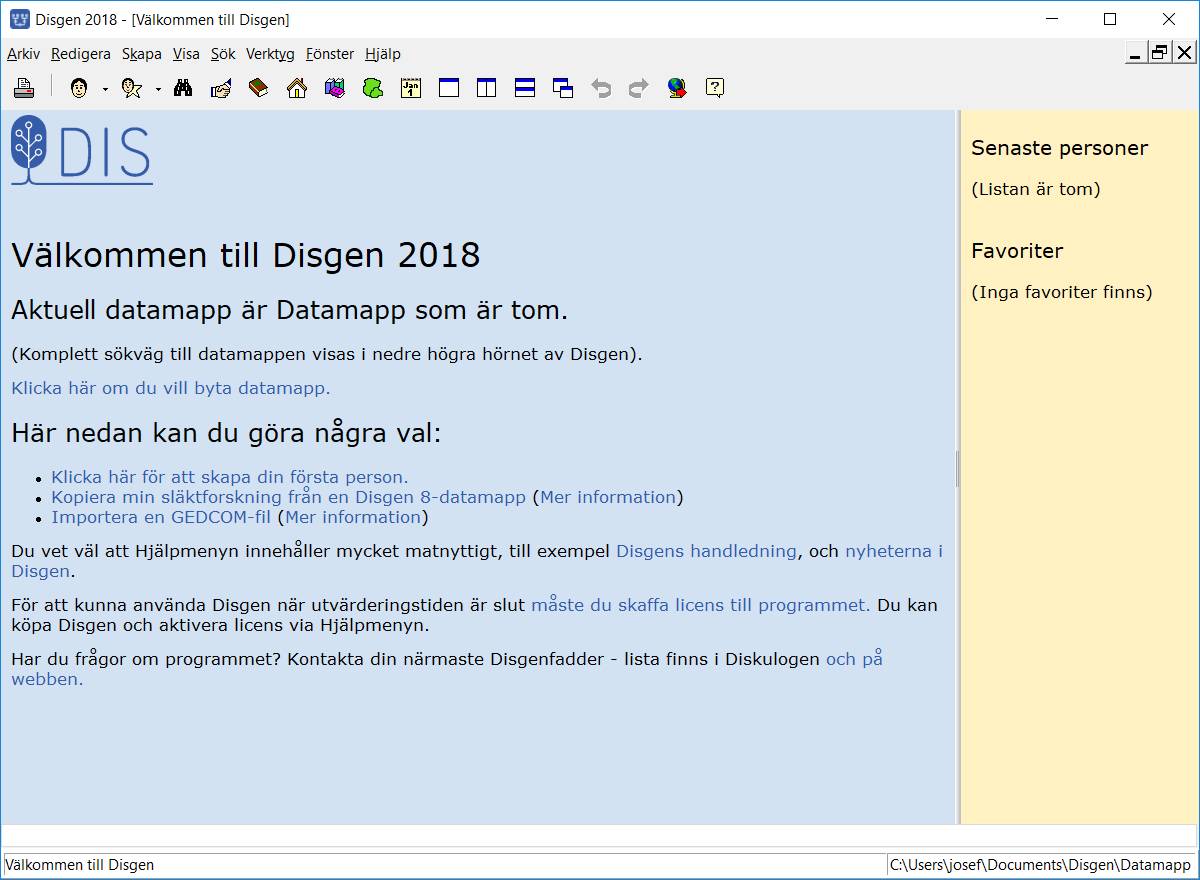1200x880 pixels.
Task: Click link to change datamapp
Action: (x=171, y=388)
